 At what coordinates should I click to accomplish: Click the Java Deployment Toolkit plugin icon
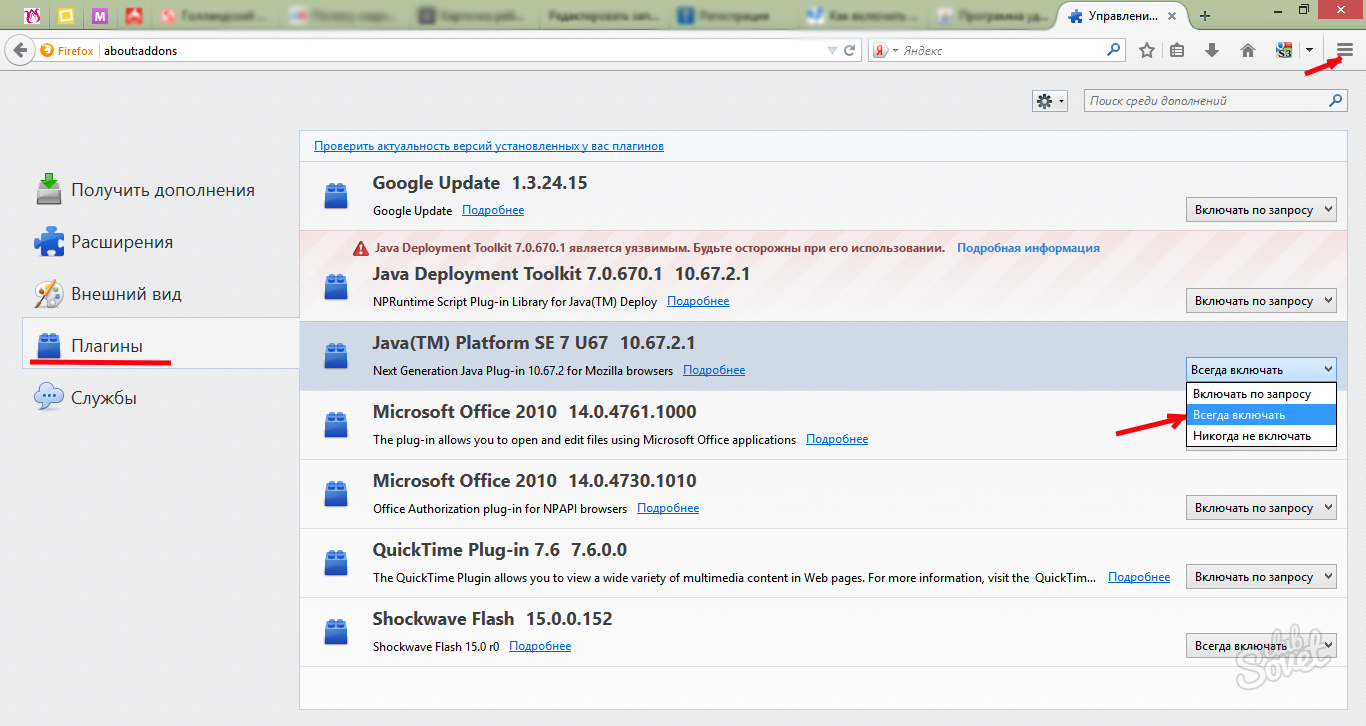point(336,287)
